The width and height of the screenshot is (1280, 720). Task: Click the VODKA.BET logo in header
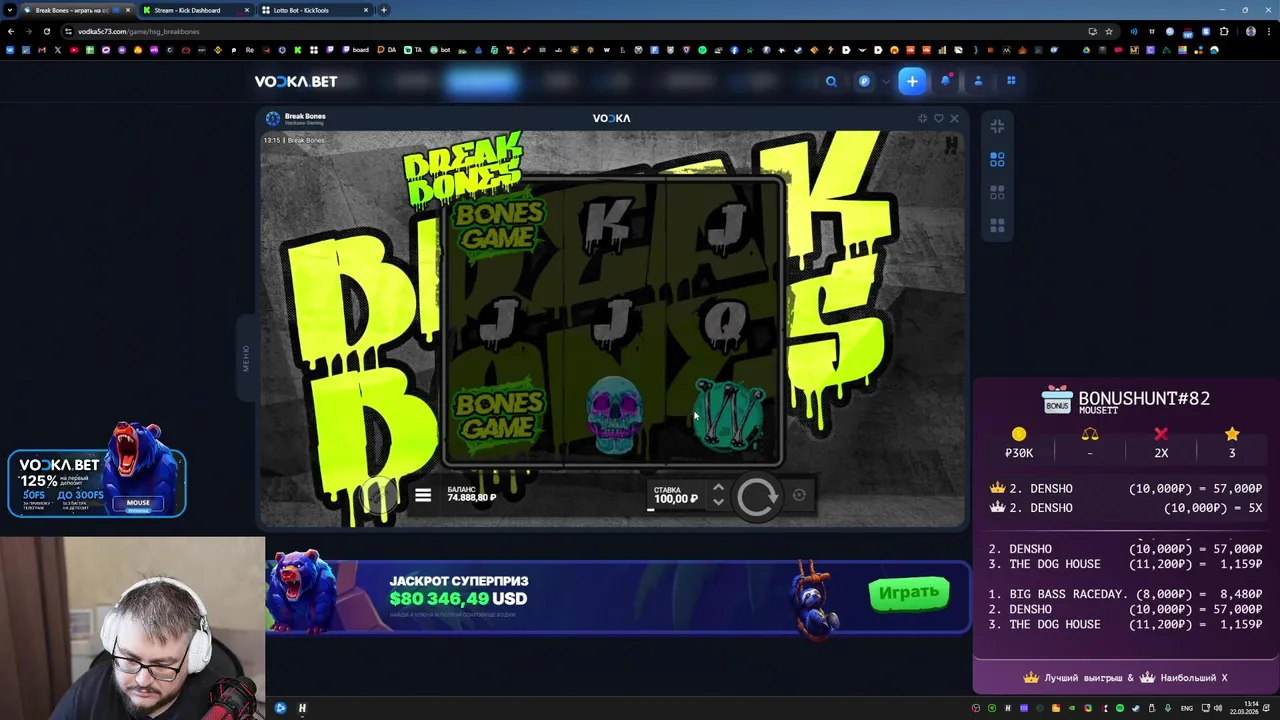point(296,82)
